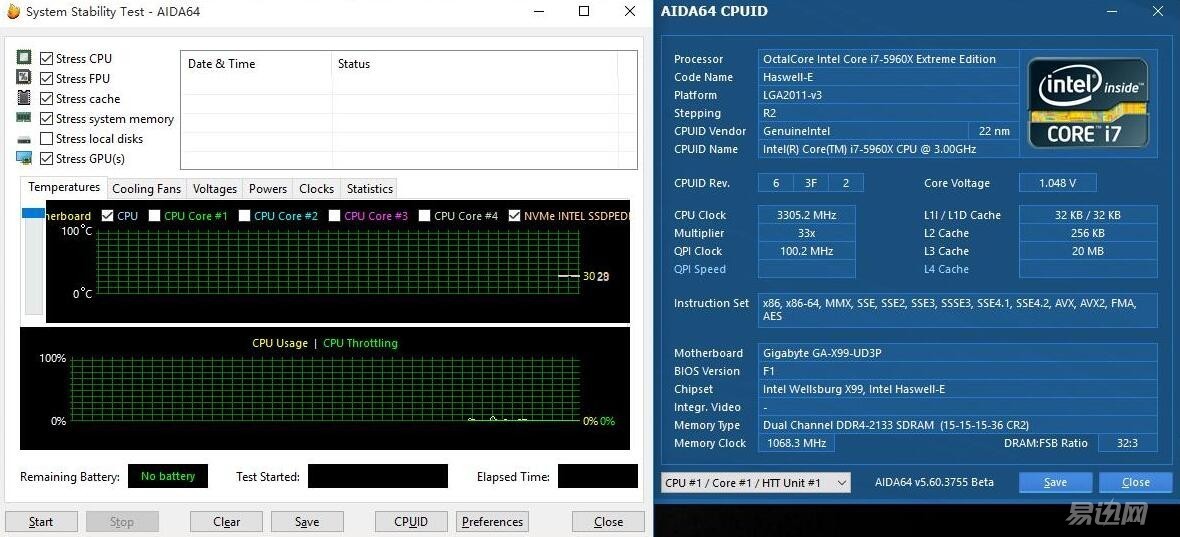1180x537 pixels.
Task: Open the Statistics tab
Action: [x=369, y=189]
